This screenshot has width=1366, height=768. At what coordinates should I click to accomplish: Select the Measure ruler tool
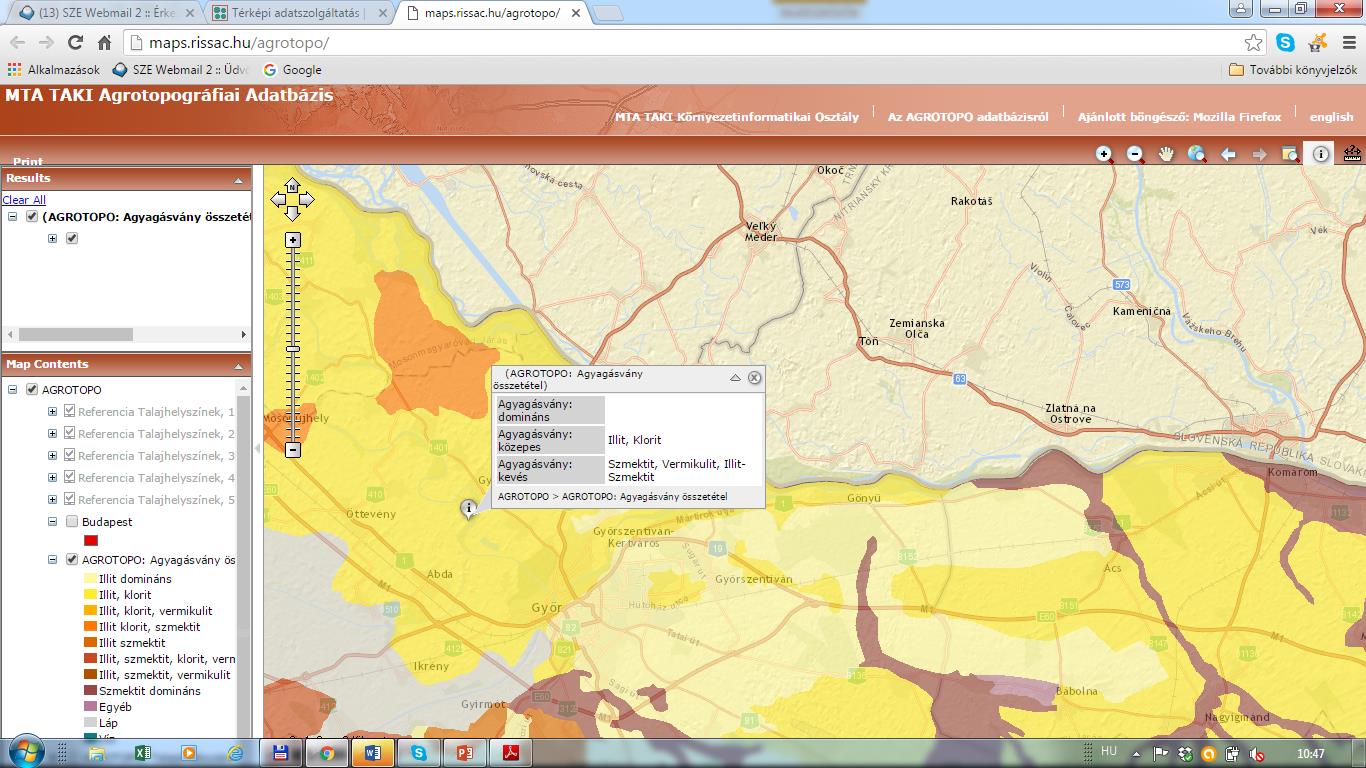[x=1352, y=154]
